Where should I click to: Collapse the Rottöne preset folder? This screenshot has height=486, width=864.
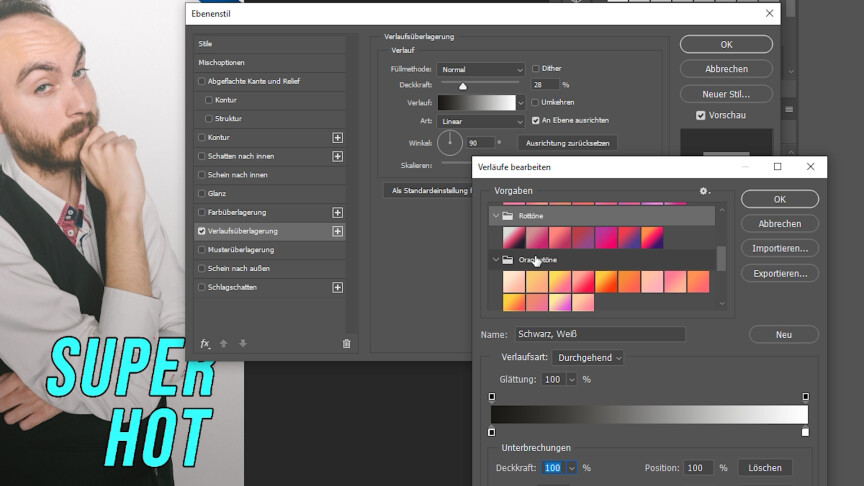pyautogui.click(x=495, y=215)
